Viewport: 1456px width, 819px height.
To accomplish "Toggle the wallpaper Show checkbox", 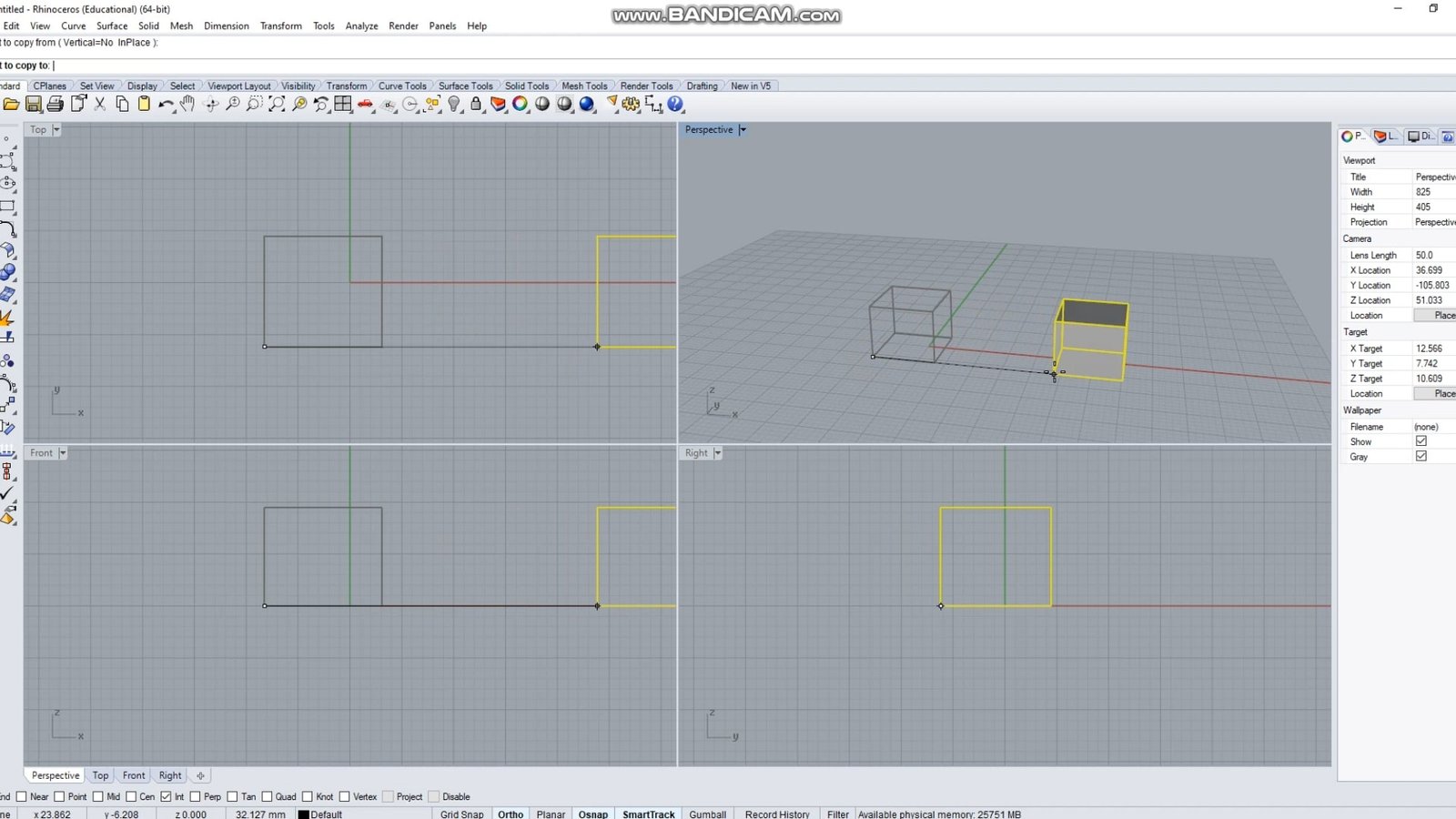I will [1421, 441].
